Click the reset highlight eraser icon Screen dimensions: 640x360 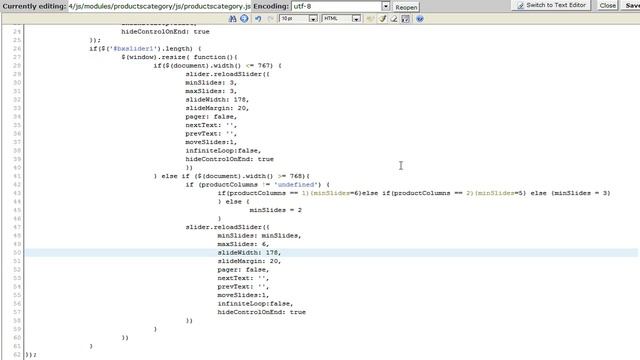pyautogui.click(x=394, y=19)
